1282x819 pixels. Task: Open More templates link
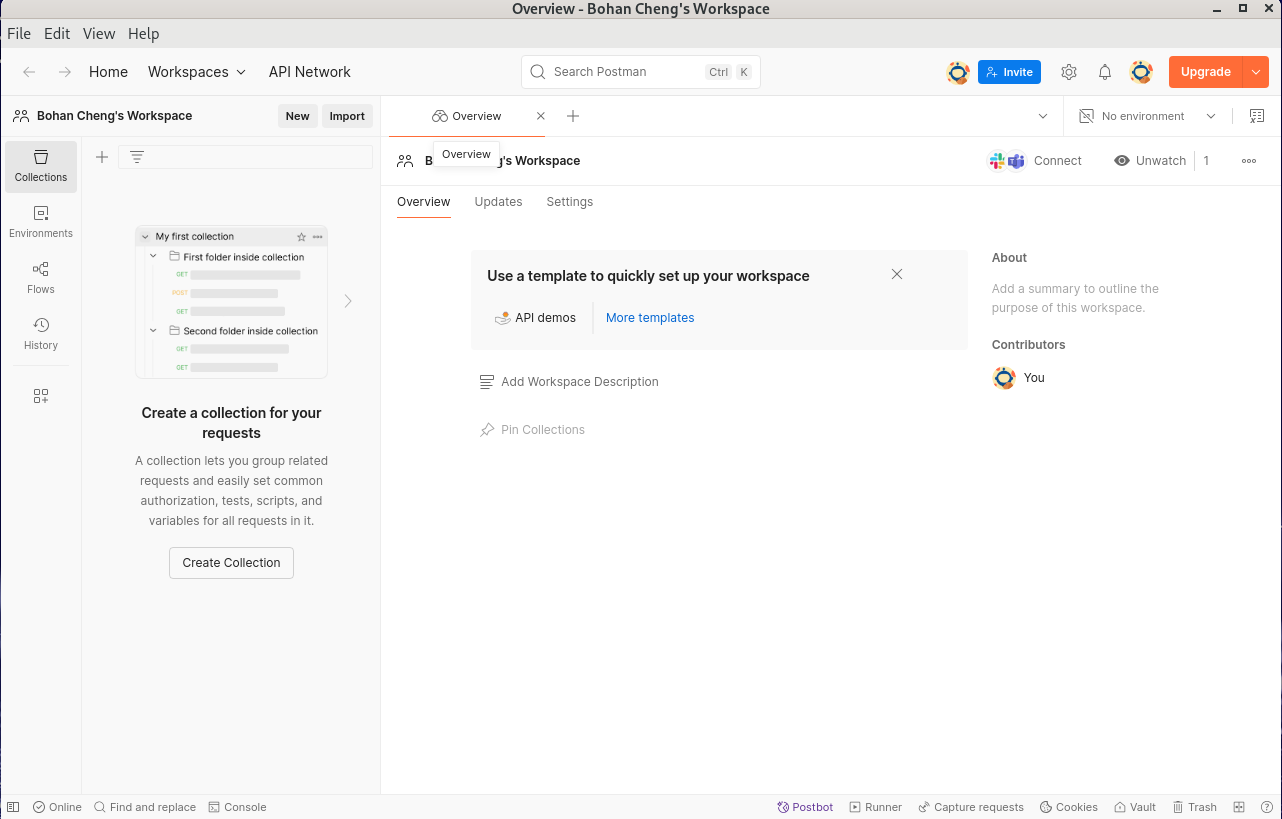(x=650, y=318)
